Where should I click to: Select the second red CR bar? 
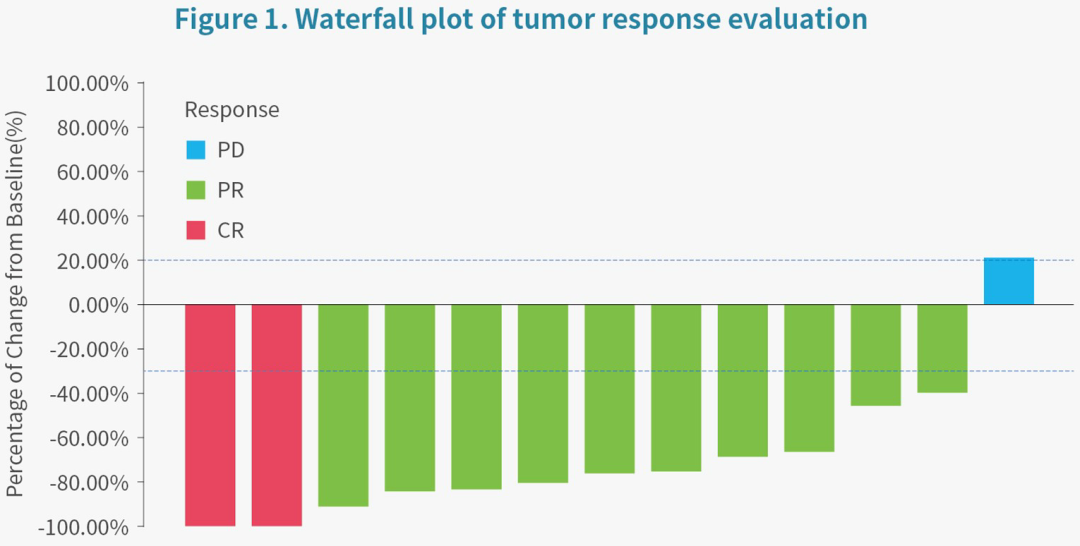coord(277,414)
